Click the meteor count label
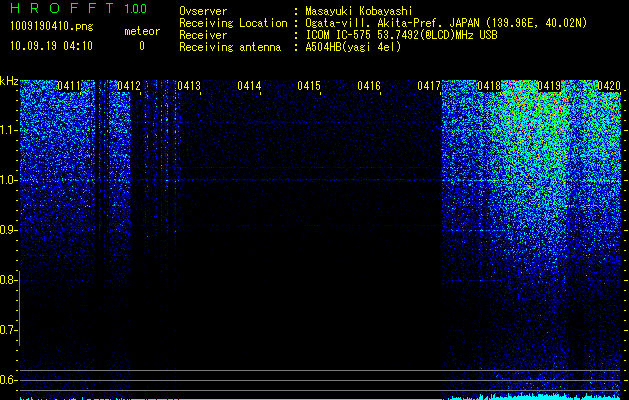Screen dimensions: 629x400 coord(142,31)
